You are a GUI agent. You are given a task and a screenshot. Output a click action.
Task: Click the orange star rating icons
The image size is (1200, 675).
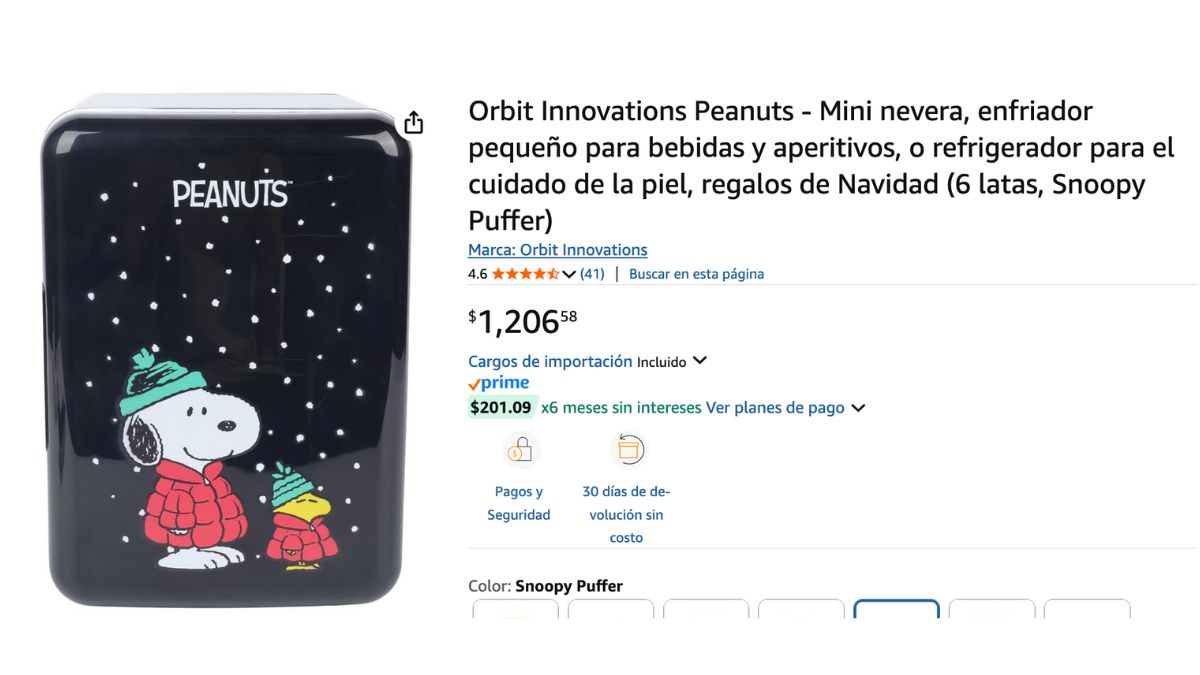525,273
